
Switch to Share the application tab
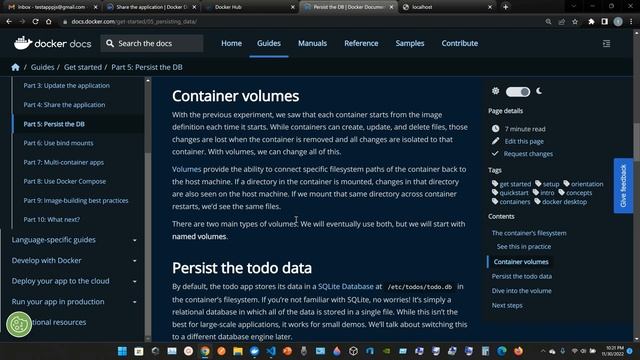[151, 7]
